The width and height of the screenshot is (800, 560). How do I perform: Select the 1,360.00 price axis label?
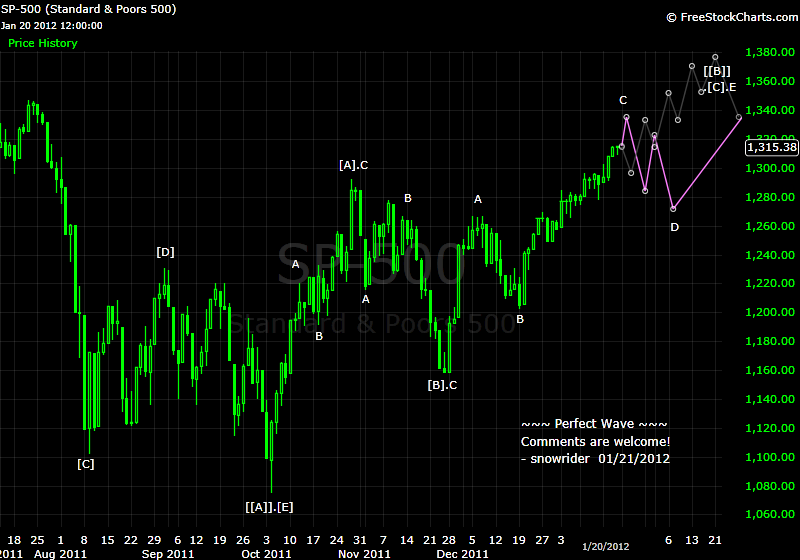tap(770, 81)
